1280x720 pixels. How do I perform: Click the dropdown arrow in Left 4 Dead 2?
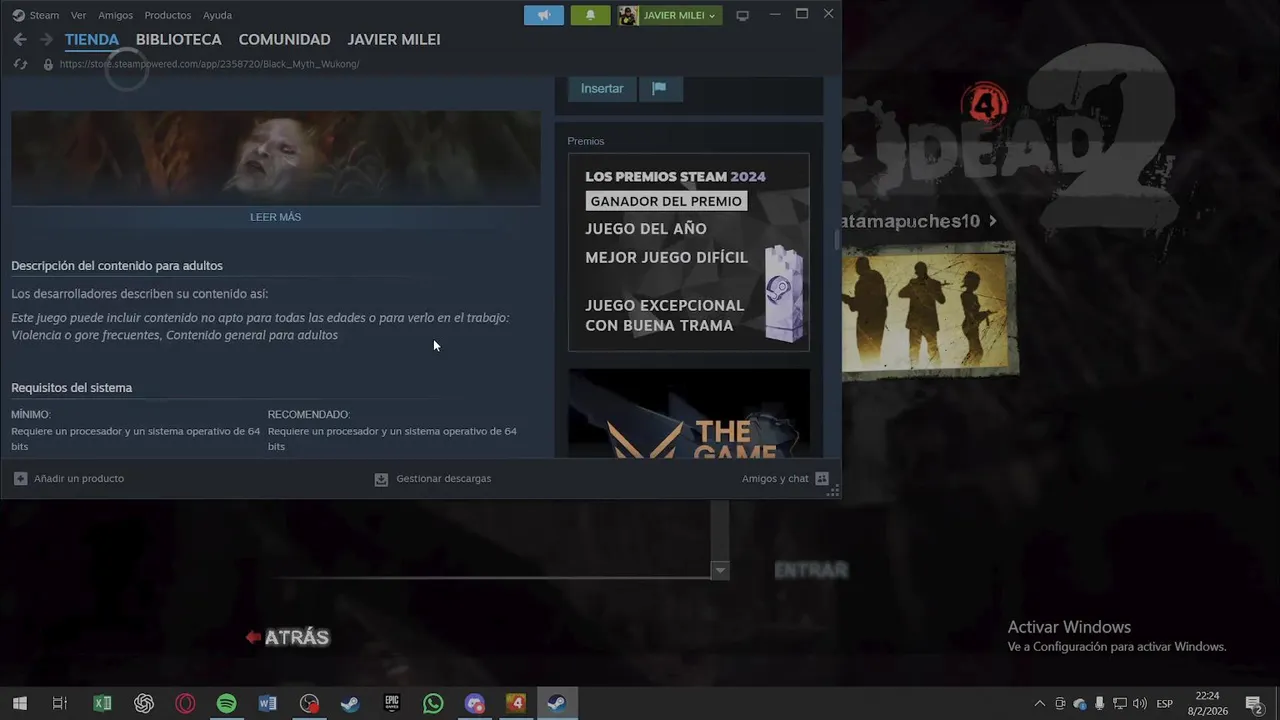[x=720, y=570]
